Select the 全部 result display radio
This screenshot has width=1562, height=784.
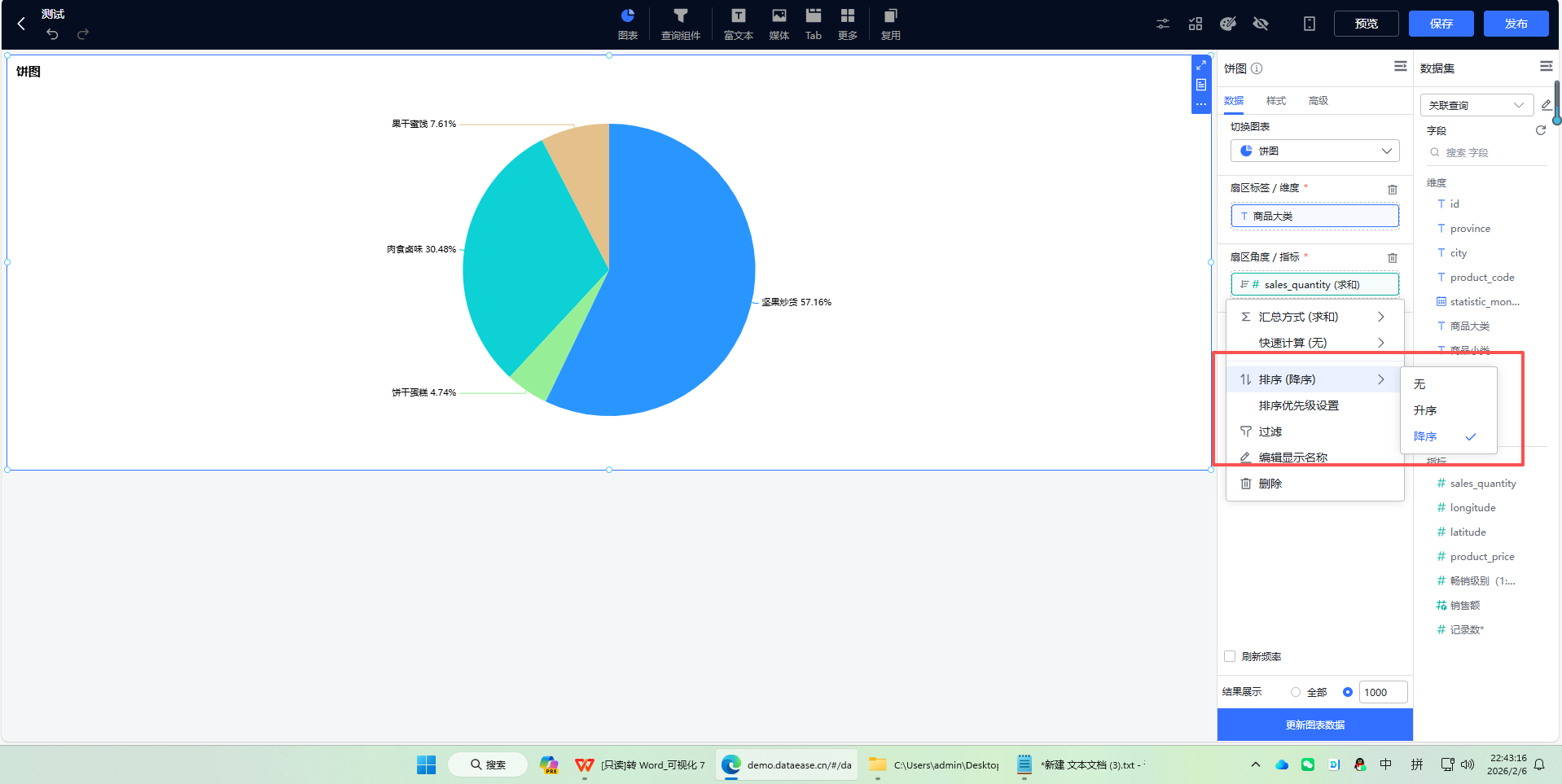pyautogui.click(x=1296, y=692)
